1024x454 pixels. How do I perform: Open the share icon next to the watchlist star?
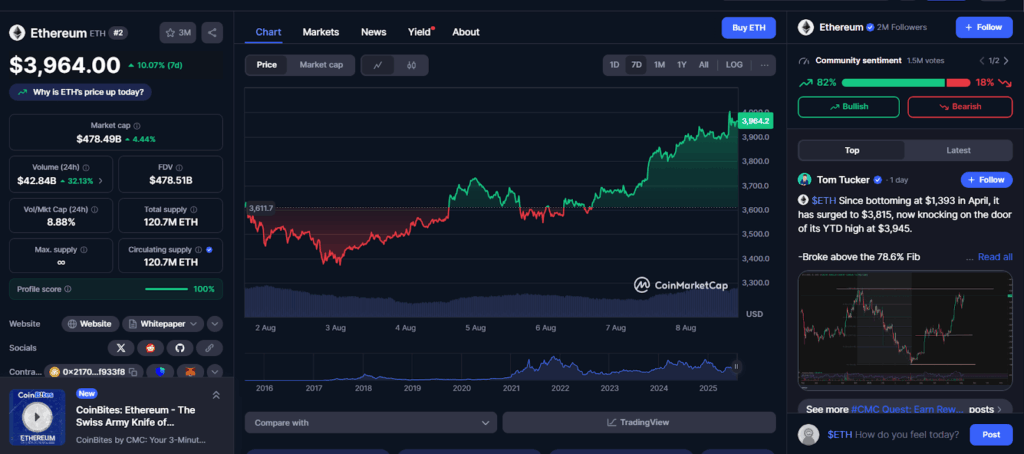pyautogui.click(x=212, y=33)
